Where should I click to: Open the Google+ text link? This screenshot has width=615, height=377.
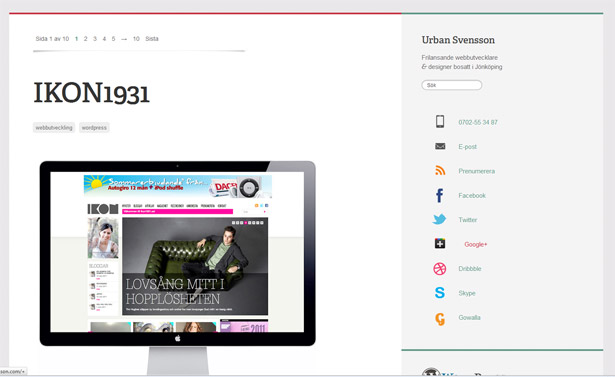pos(475,244)
